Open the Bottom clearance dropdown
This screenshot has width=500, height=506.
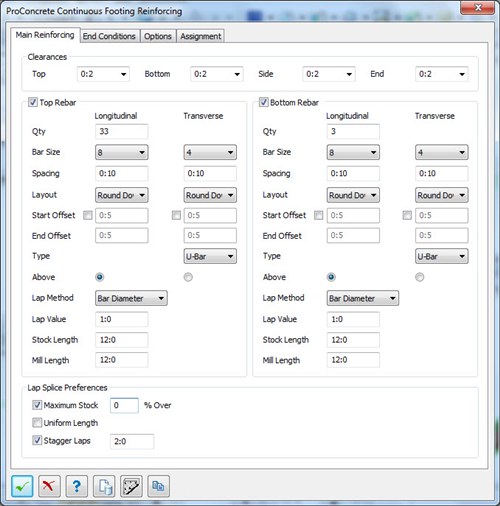(x=217, y=74)
